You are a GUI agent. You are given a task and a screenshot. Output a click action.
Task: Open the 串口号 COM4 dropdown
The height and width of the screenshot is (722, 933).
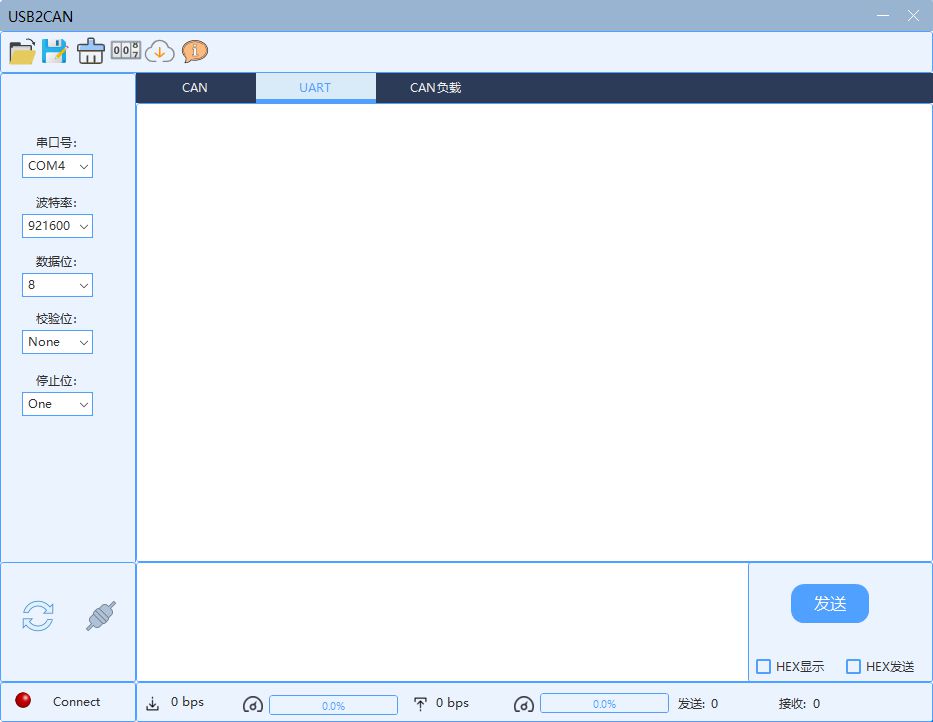(57, 166)
